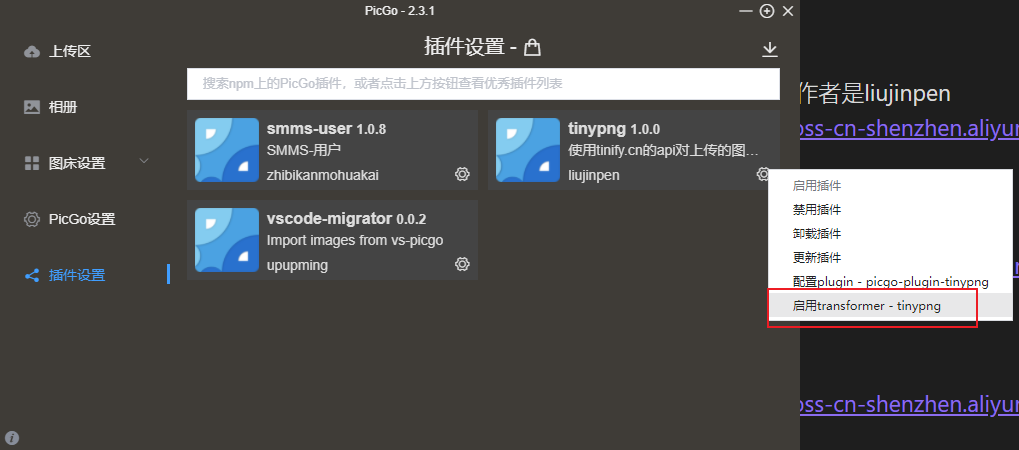This screenshot has height=450, width=1019.
Task: Expand the 图床设置 submenu chevron
Action: [x=144, y=161]
